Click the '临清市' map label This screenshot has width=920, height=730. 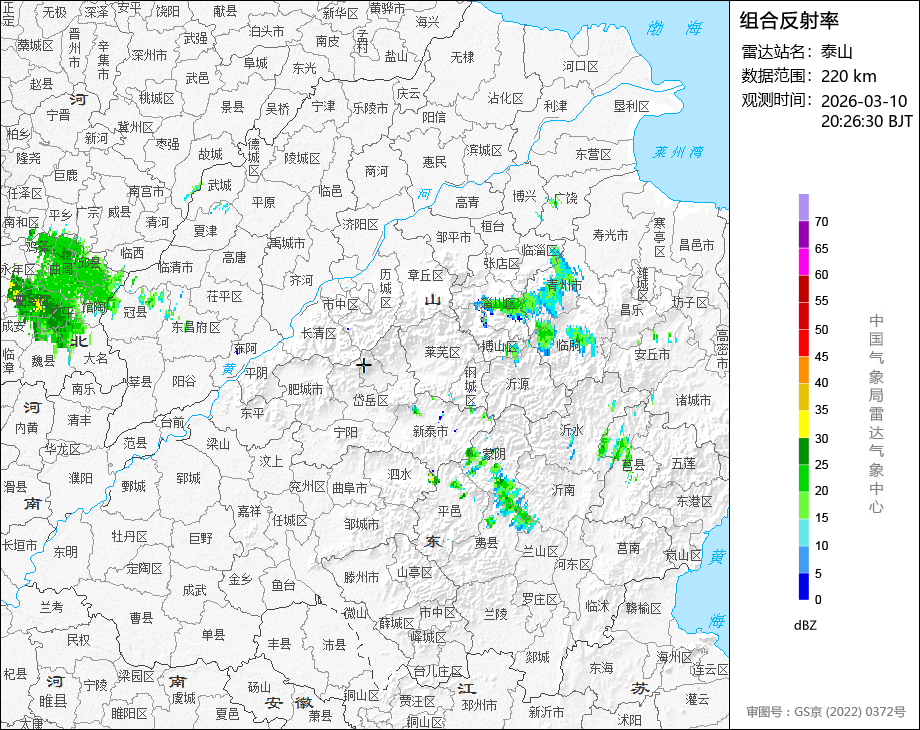175,267
